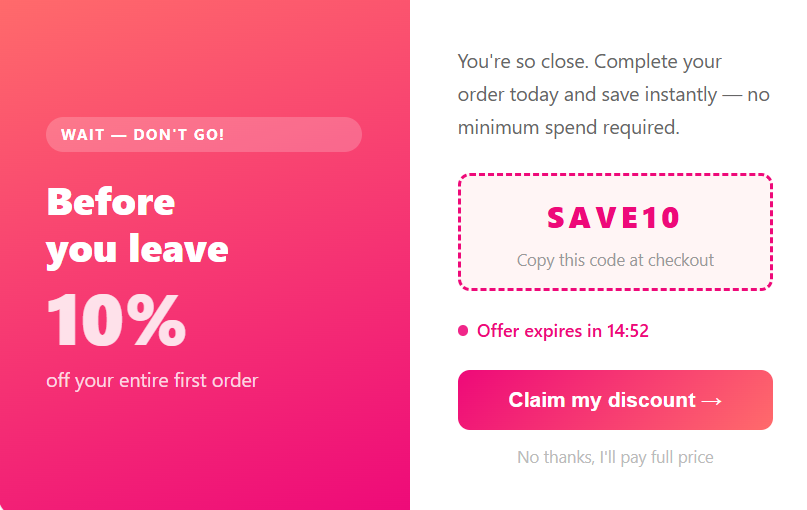Click the 14:52 countdown time
The width and height of the screenshot is (807, 510).
(x=628, y=331)
